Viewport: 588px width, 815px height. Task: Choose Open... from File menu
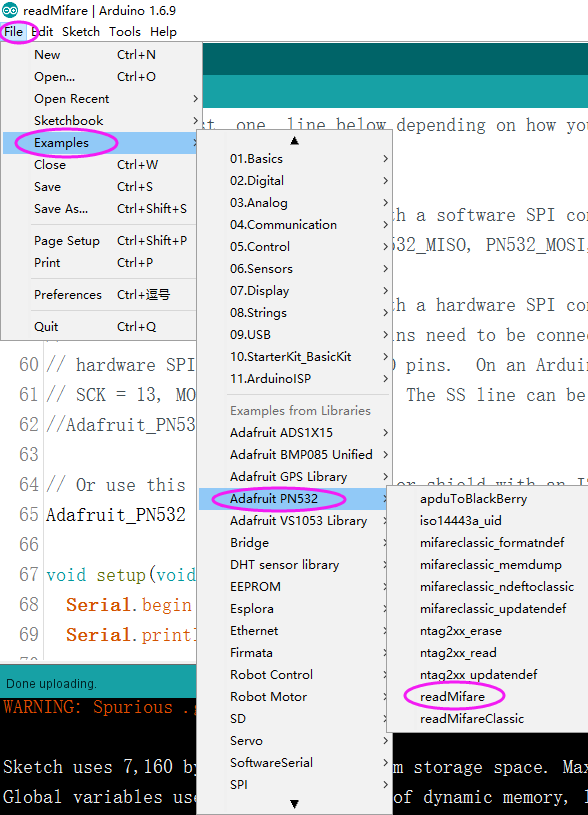[99, 76]
